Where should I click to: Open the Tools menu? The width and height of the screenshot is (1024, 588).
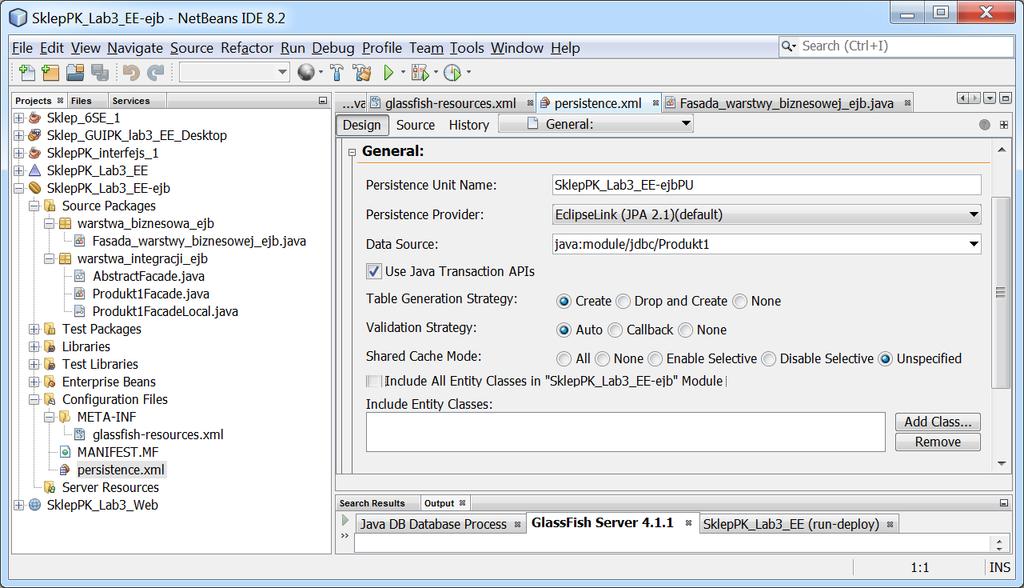click(467, 48)
